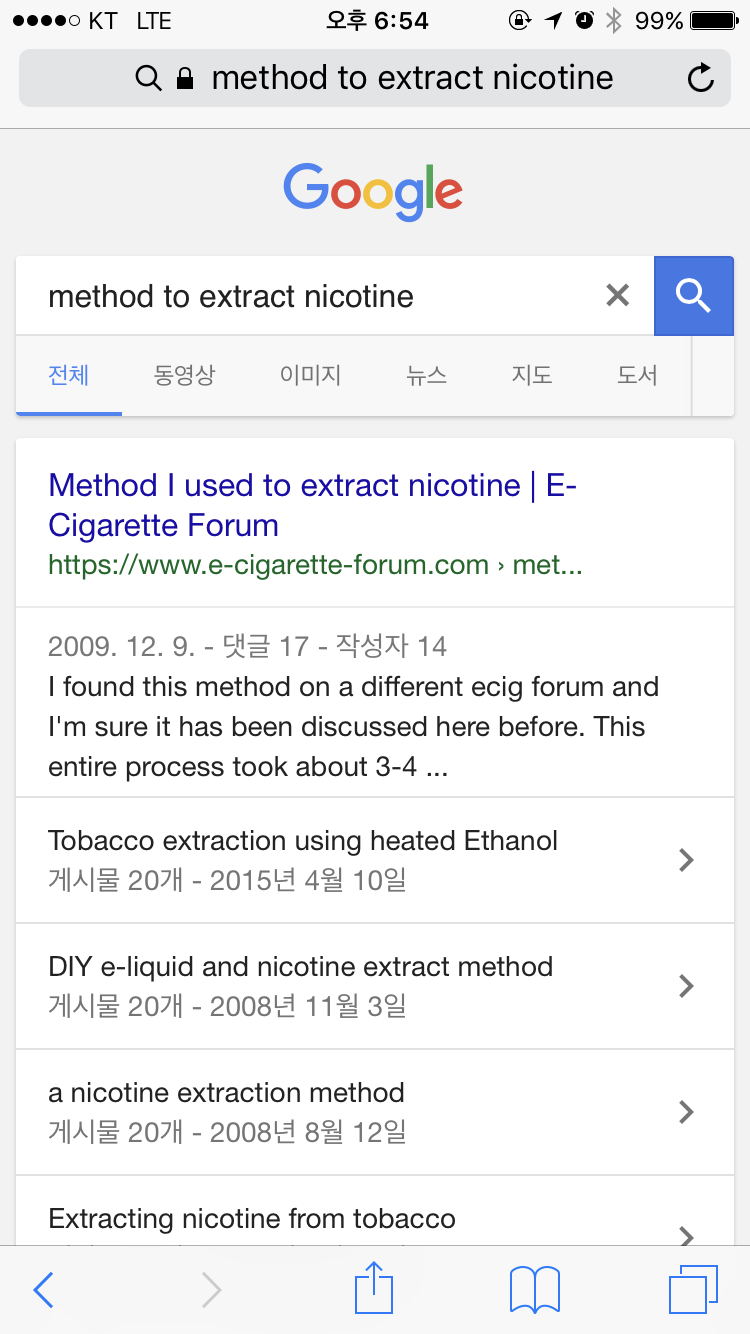
Task: Go back with Safari back arrow
Action: tap(43, 1290)
